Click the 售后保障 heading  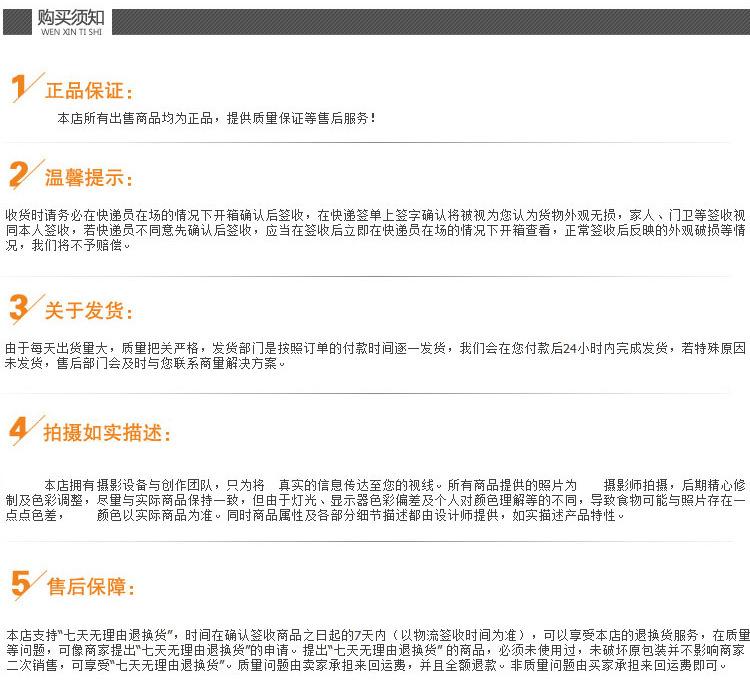pyautogui.click(x=90, y=587)
